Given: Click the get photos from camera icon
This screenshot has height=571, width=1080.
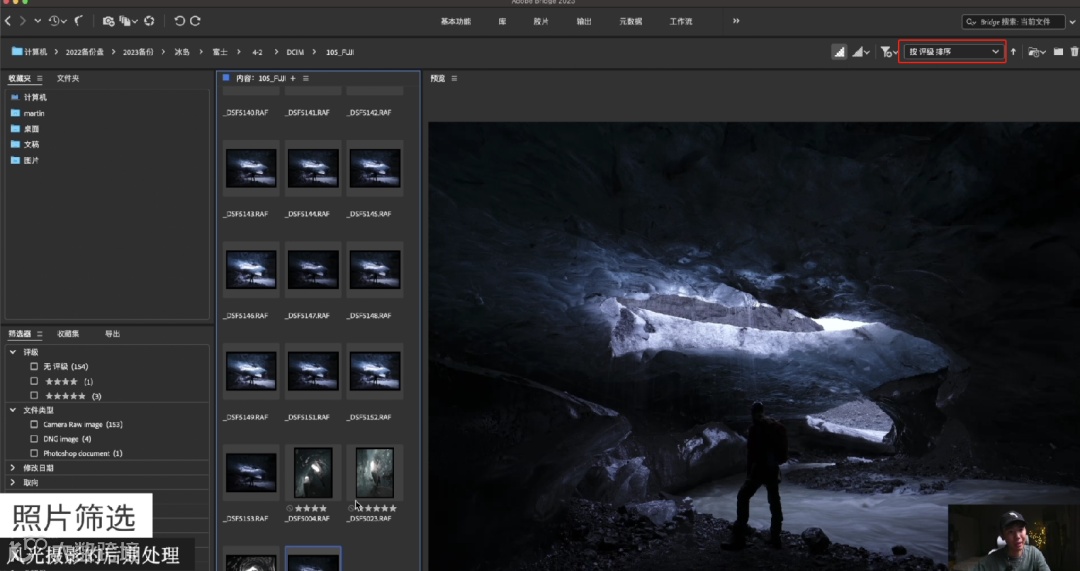Looking at the screenshot, I should click(108, 21).
